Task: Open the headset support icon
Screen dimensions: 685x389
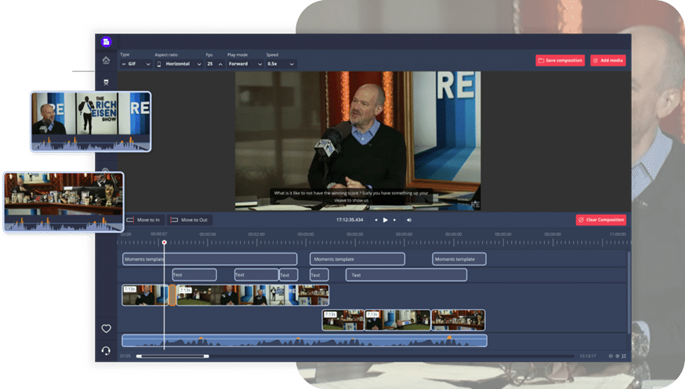Action: pos(106,351)
